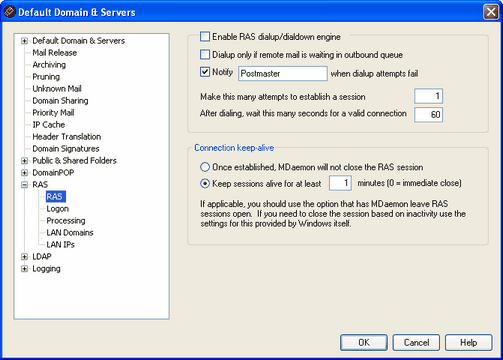
Task: Click 'Connection keep-alive' group label
Action: point(234,148)
